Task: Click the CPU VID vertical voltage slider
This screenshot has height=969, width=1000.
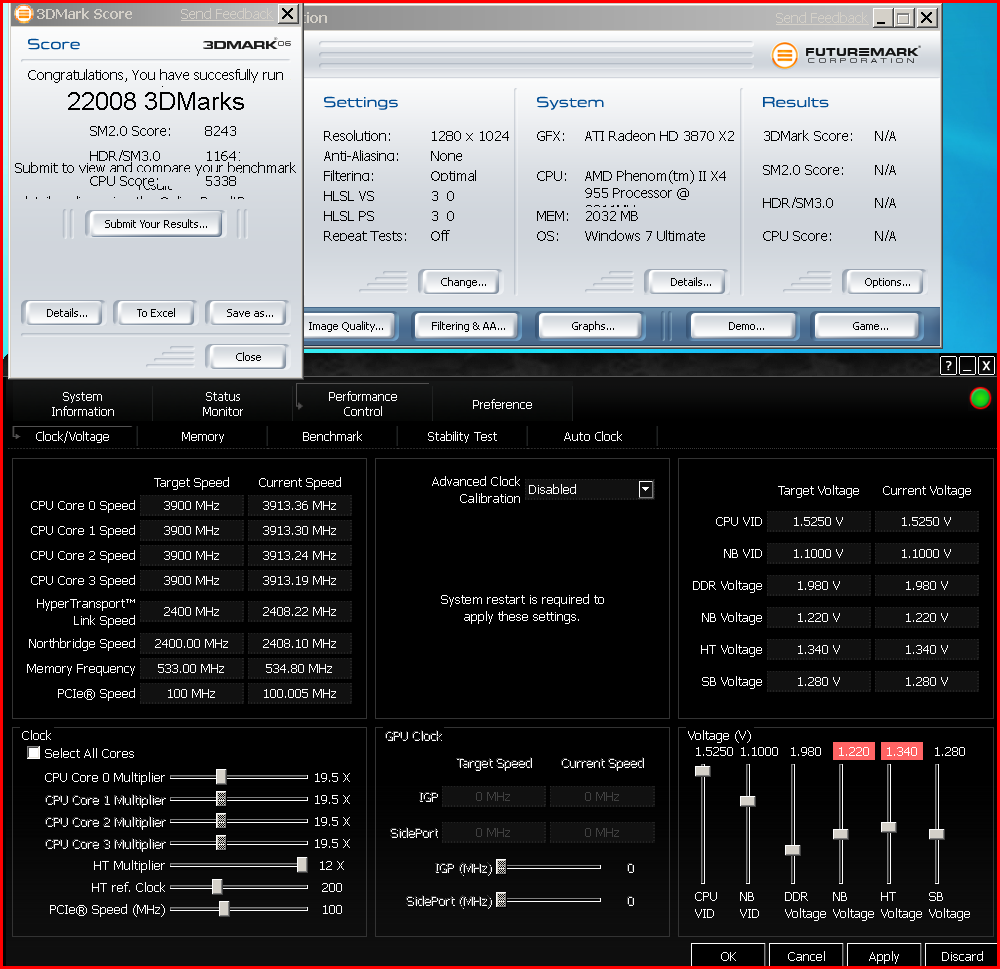Action: coord(703,771)
